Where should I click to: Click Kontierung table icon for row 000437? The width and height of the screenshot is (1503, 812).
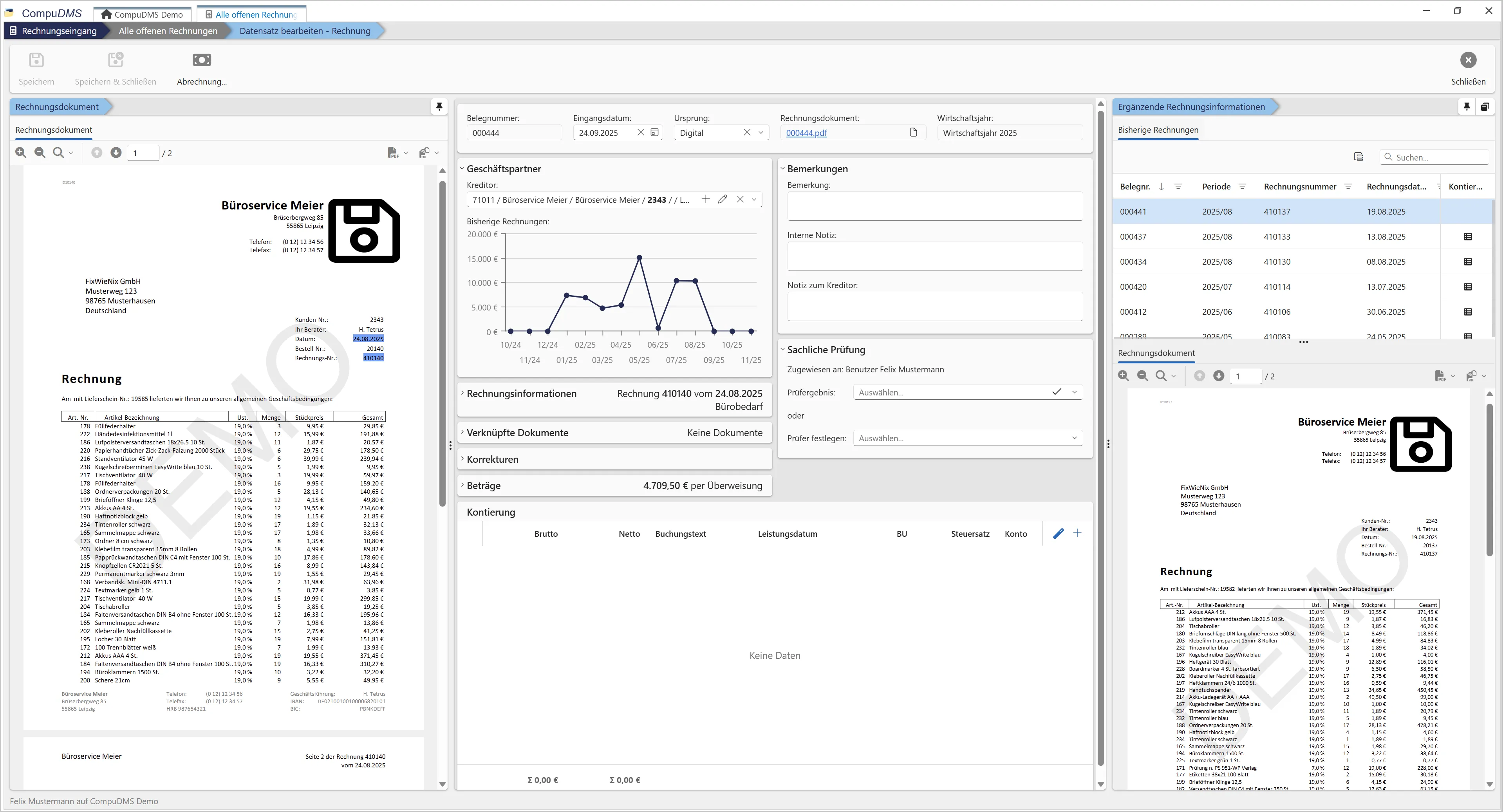click(1467, 237)
